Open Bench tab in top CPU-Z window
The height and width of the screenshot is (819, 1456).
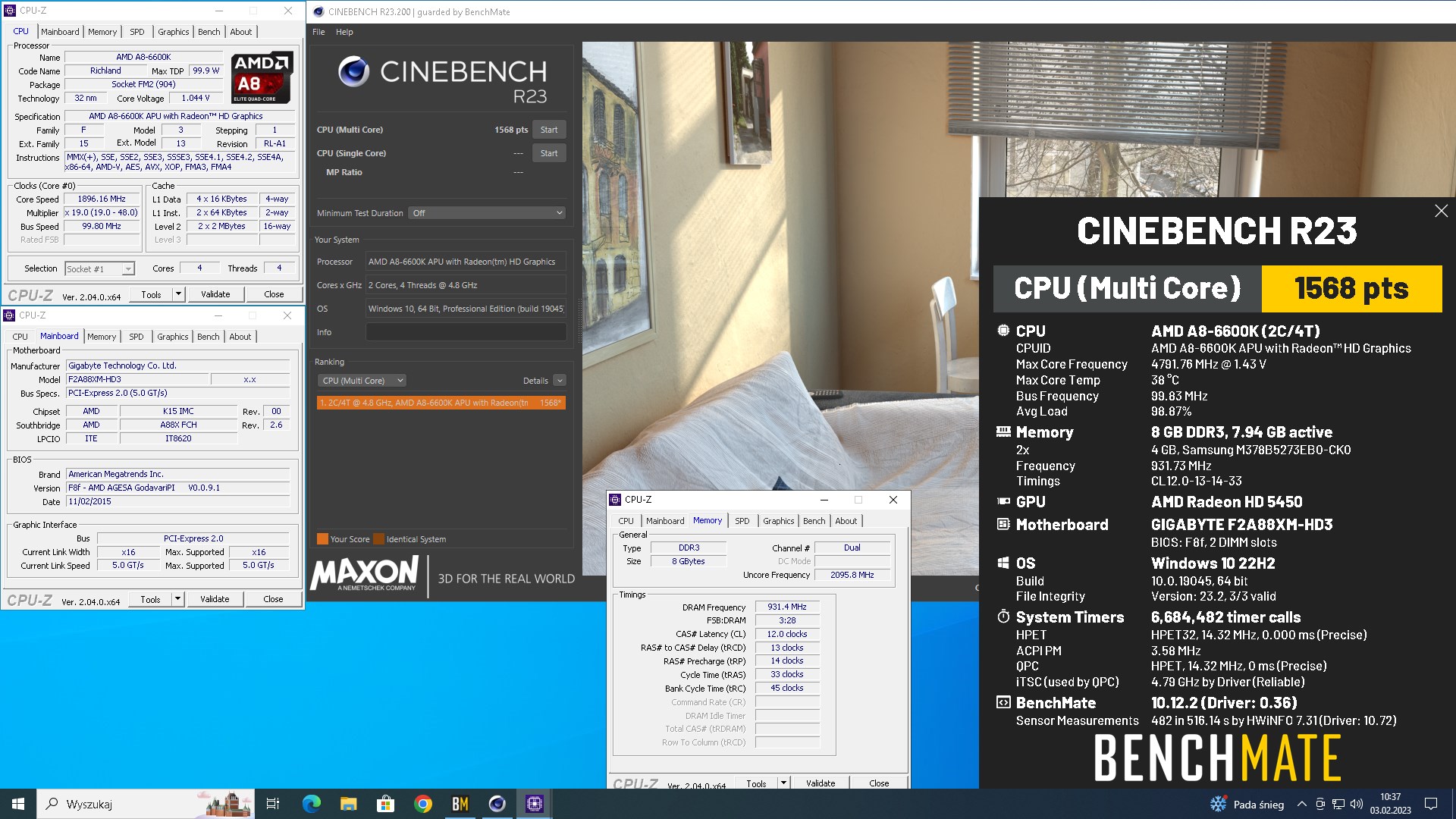coord(209,32)
